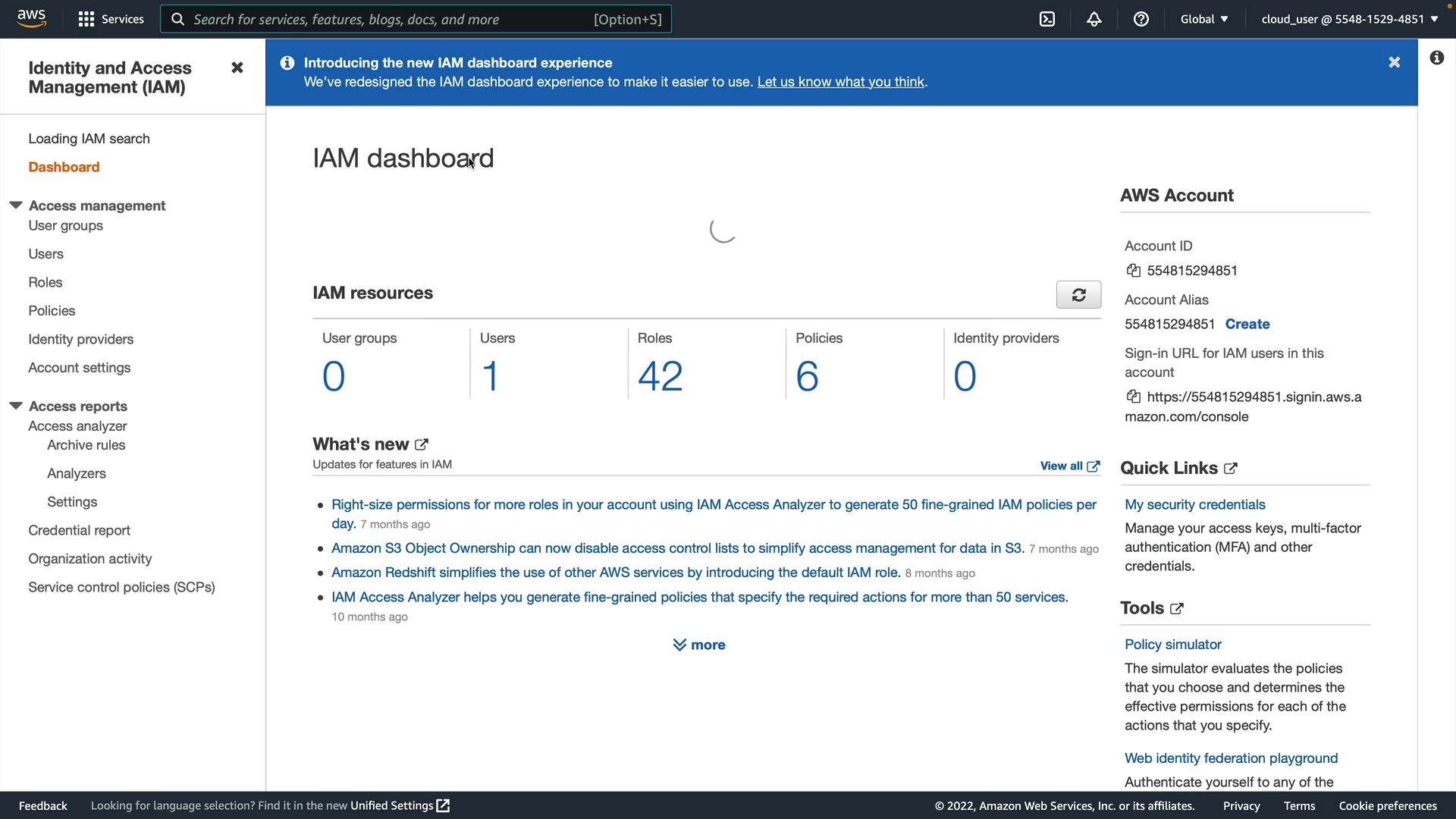Dismiss the new dashboard banner
Viewport: 1456px width, 819px height.
[1394, 63]
